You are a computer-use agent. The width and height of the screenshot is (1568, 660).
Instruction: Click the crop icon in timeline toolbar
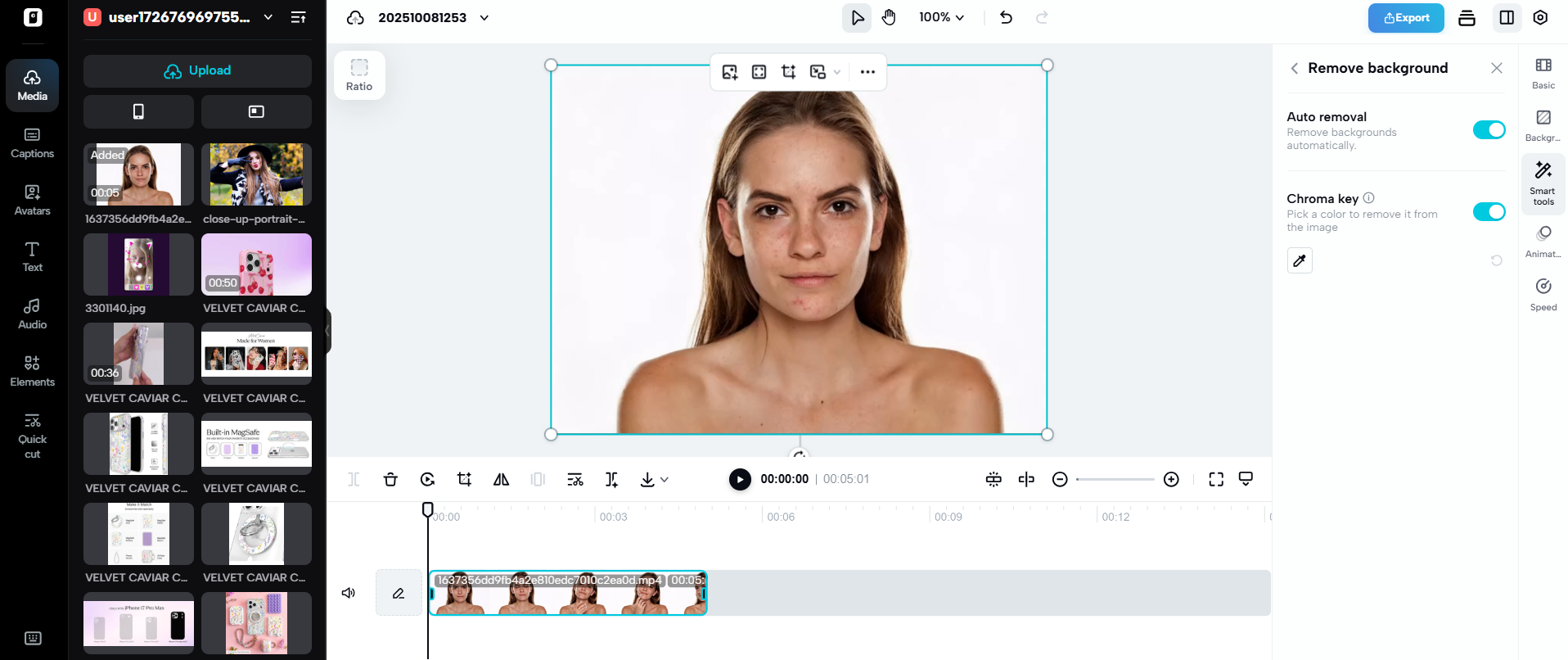pos(464,479)
